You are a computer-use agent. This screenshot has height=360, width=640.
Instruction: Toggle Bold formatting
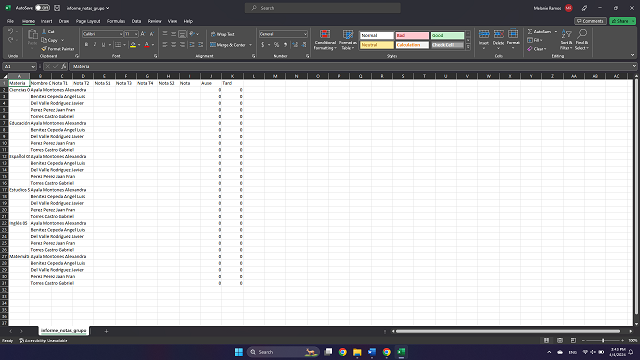tap(86, 44)
